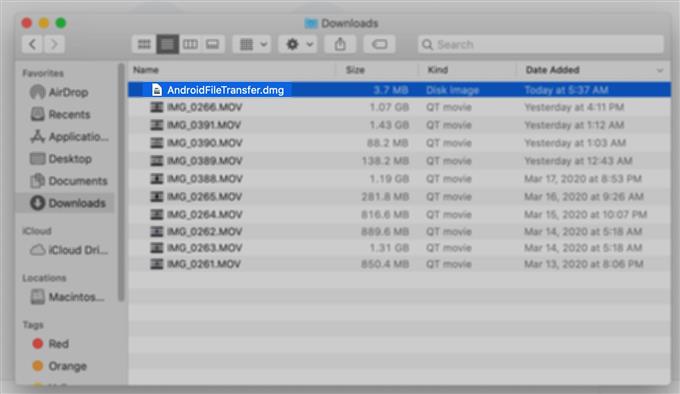
Task: Click the Search field
Action: click(x=541, y=44)
